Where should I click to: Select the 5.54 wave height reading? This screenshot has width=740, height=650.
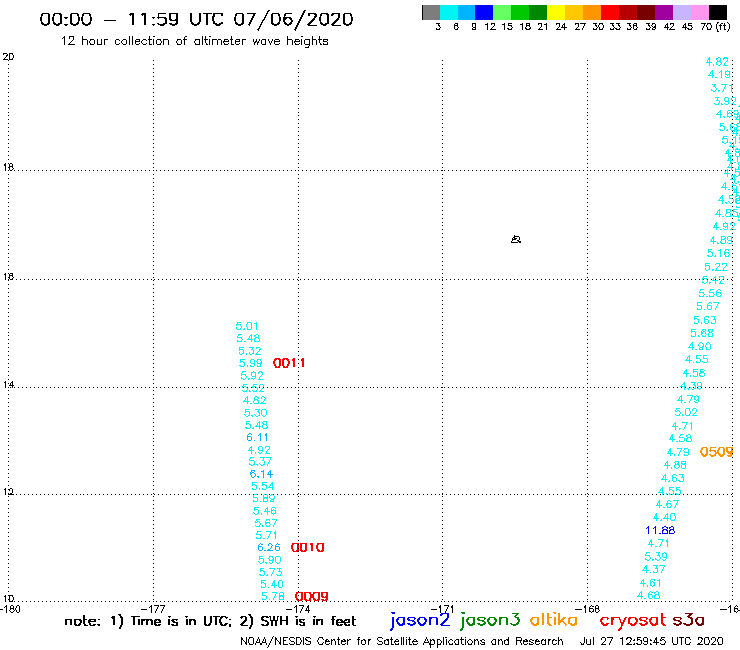[263, 486]
